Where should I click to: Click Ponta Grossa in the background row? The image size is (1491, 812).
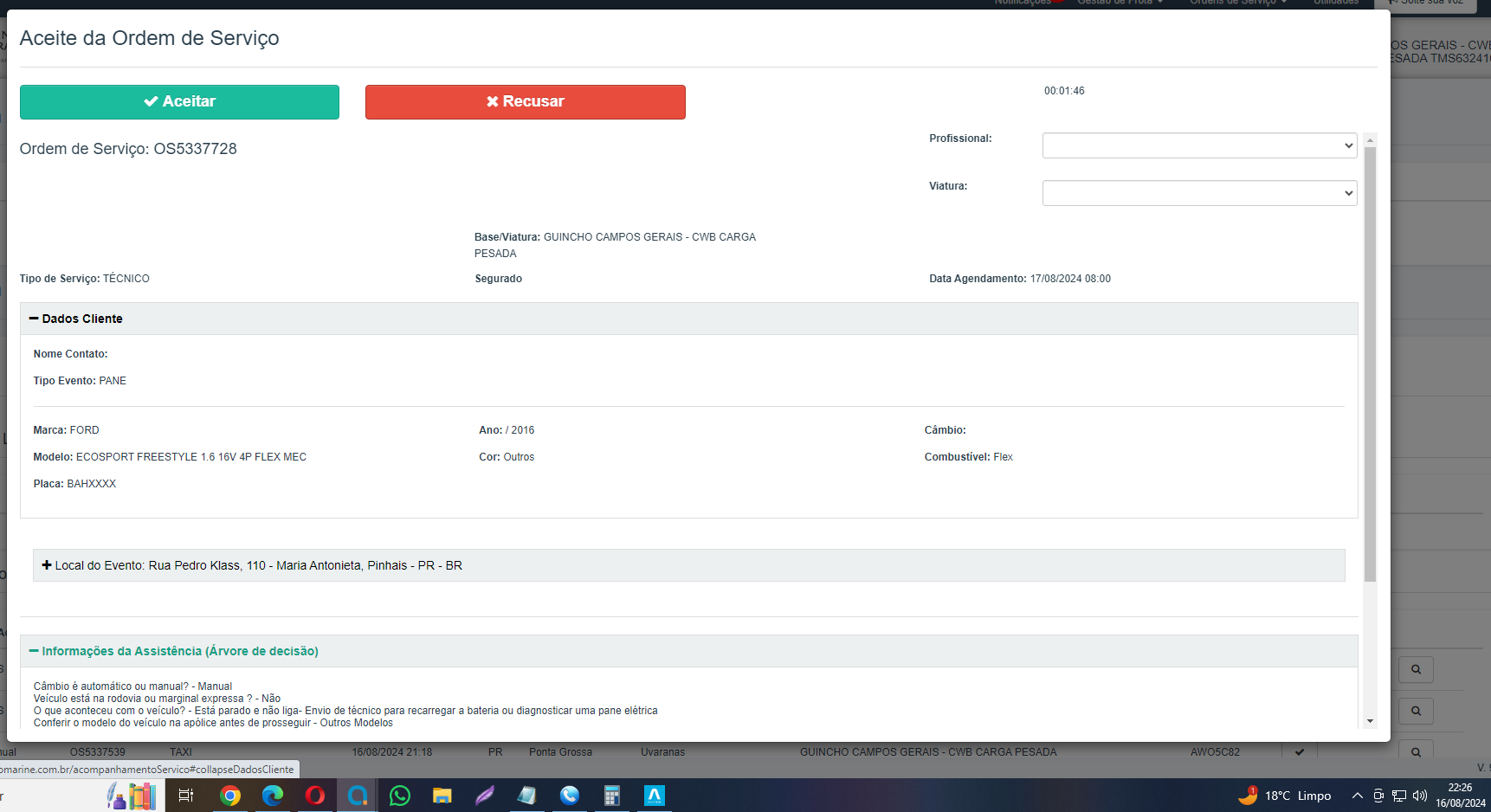point(560,752)
